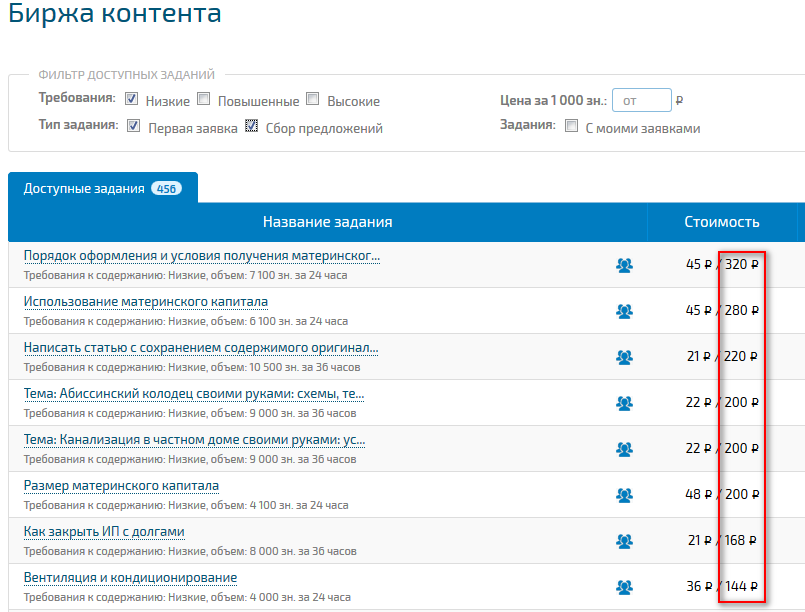Open the Доступные задания tab
Screen dimensions: 805x612
(x=103, y=188)
